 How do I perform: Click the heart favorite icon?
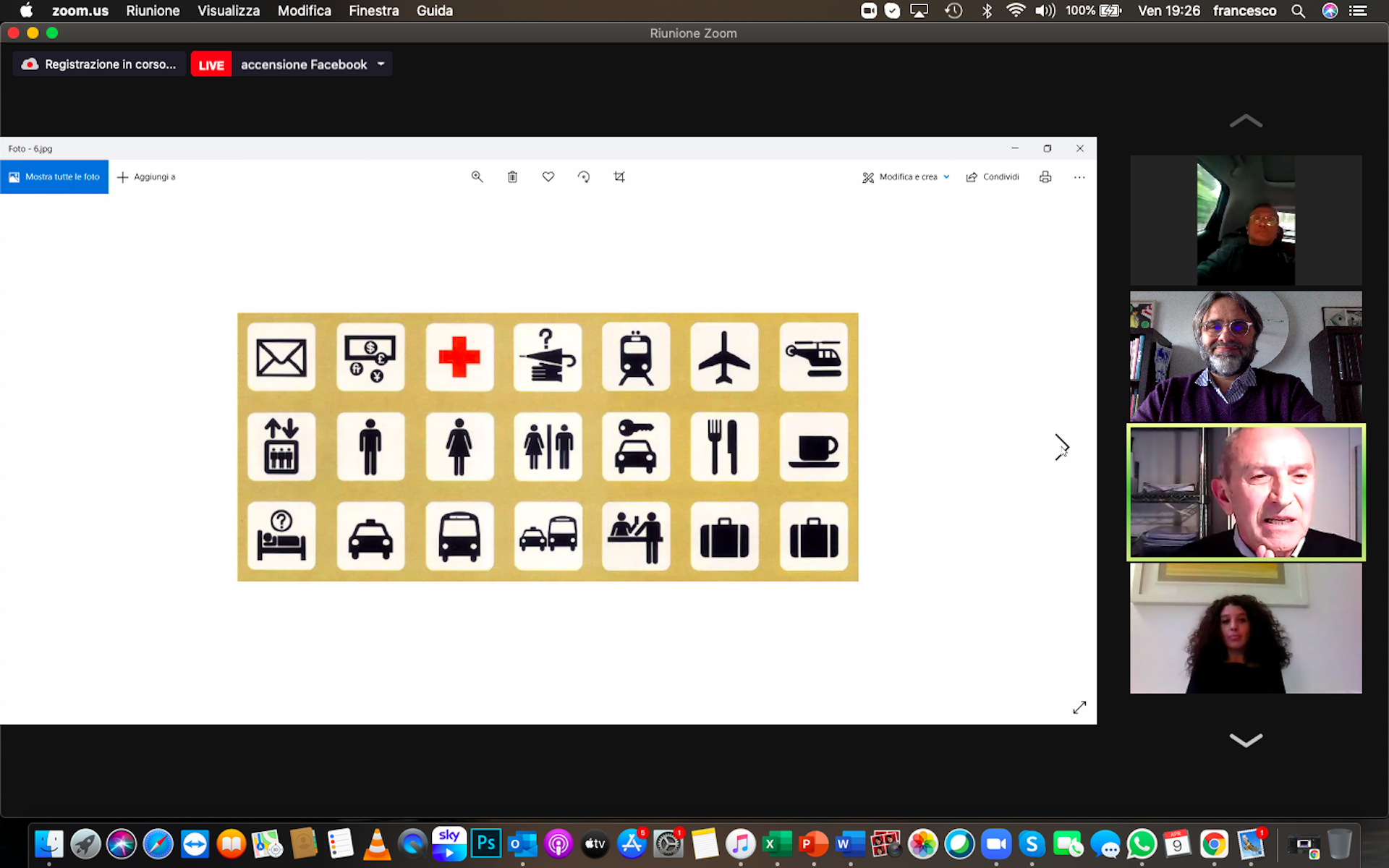tap(548, 176)
